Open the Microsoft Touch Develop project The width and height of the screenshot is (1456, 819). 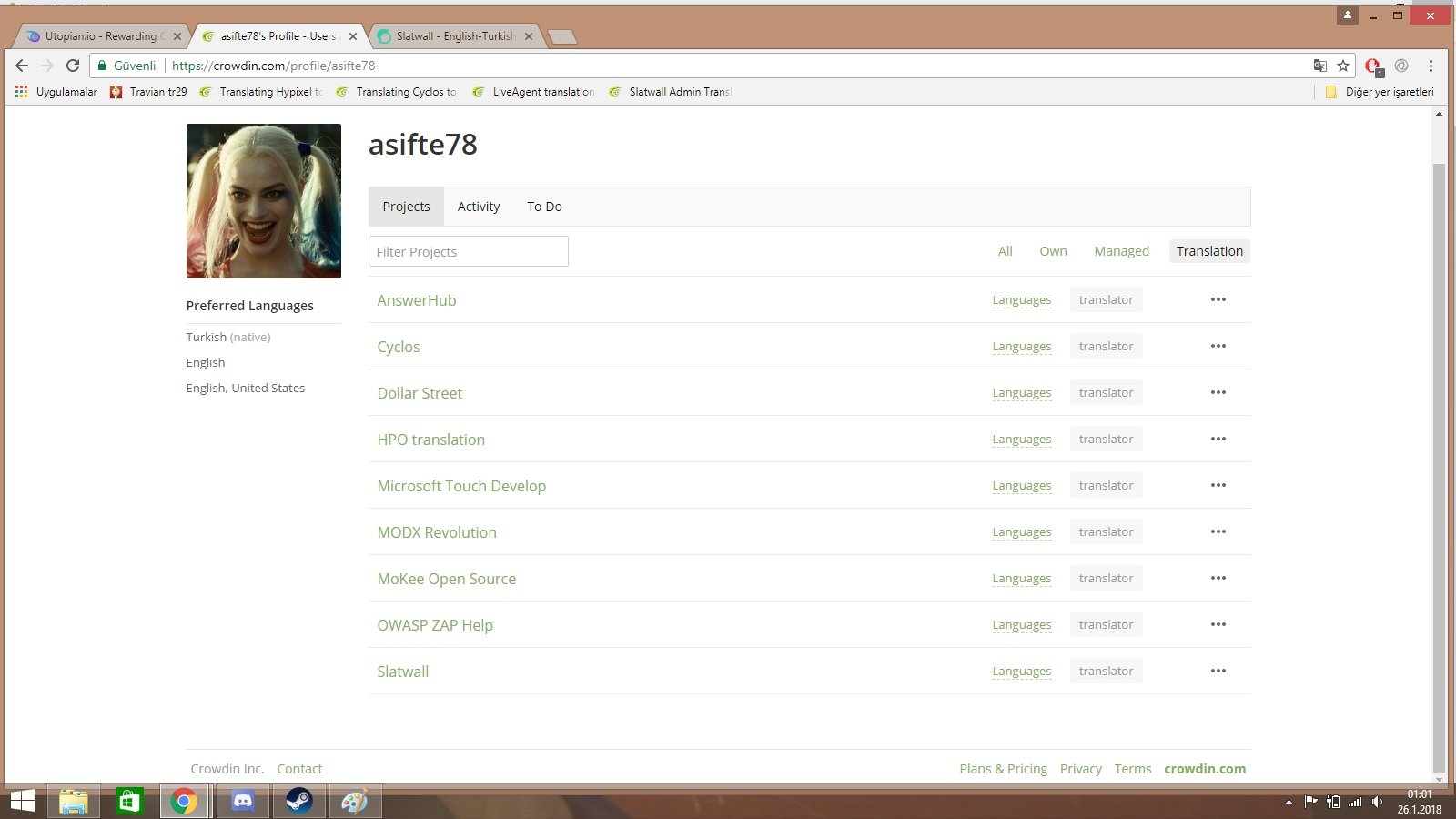[x=461, y=486]
